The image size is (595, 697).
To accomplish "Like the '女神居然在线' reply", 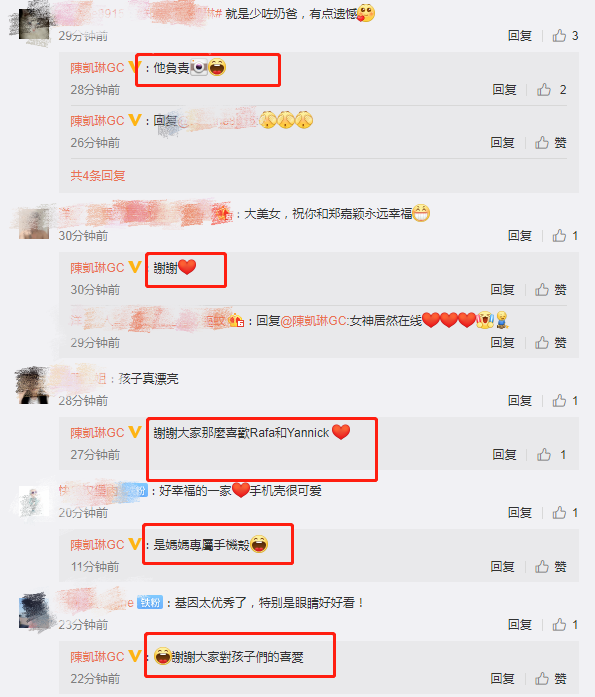I will pyautogui.click(x=551, y=343).
